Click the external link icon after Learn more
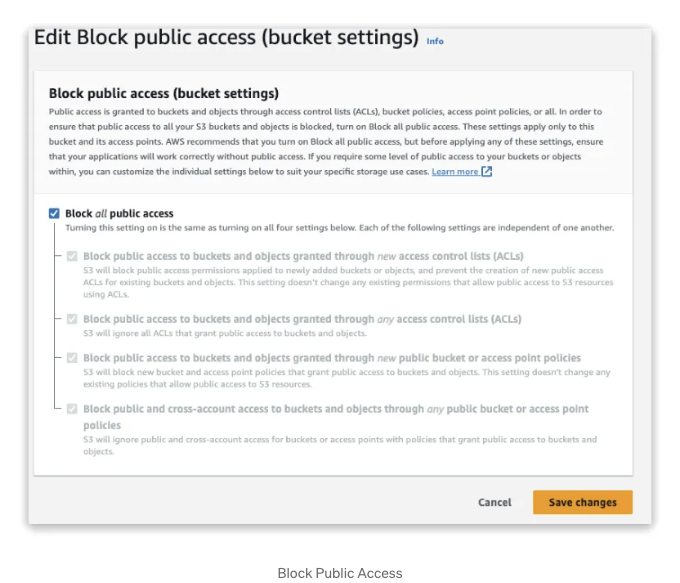The image size is (680, 583). (x=487, y=171)
